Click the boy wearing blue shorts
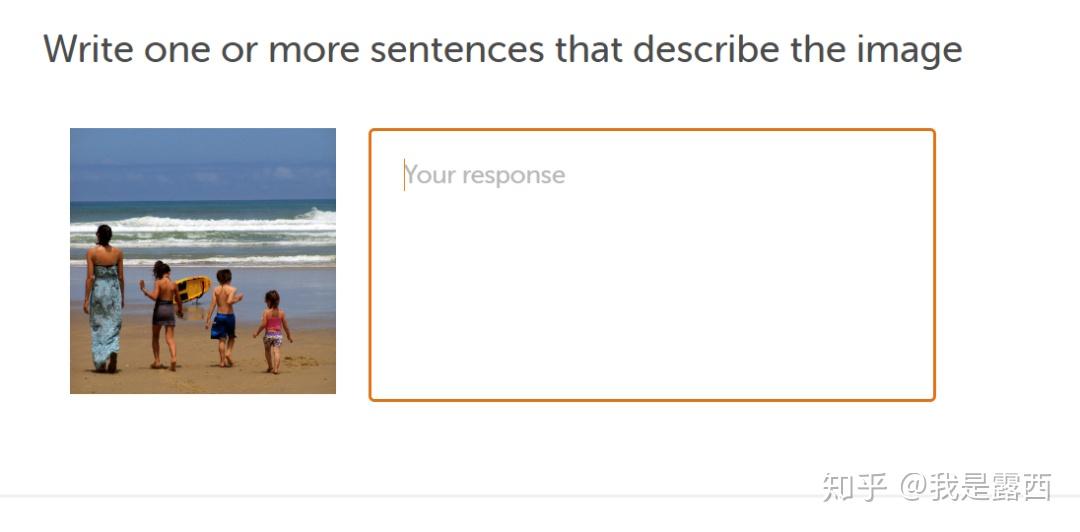Image resolution: width=1080 pixels, height=532 pixels. tap(223, 317)
